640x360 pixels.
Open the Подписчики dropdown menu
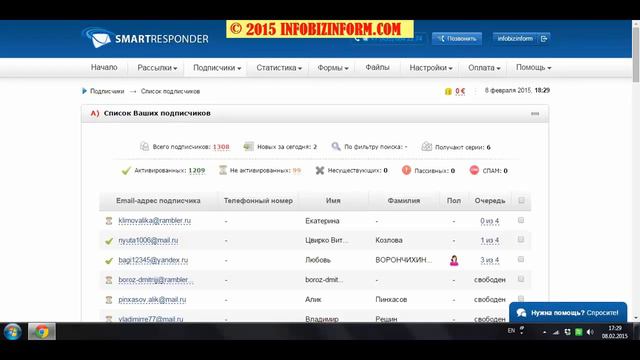coord(217,68)
